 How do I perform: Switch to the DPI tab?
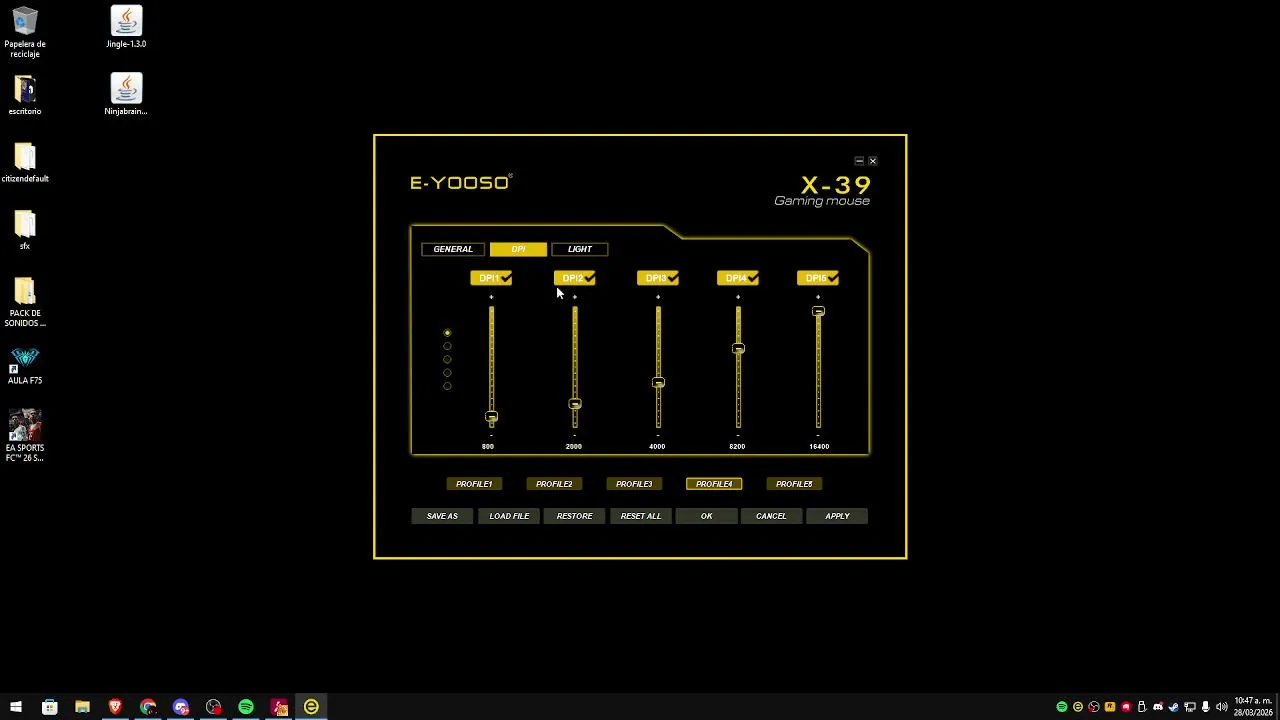click(x=518, y=249)
